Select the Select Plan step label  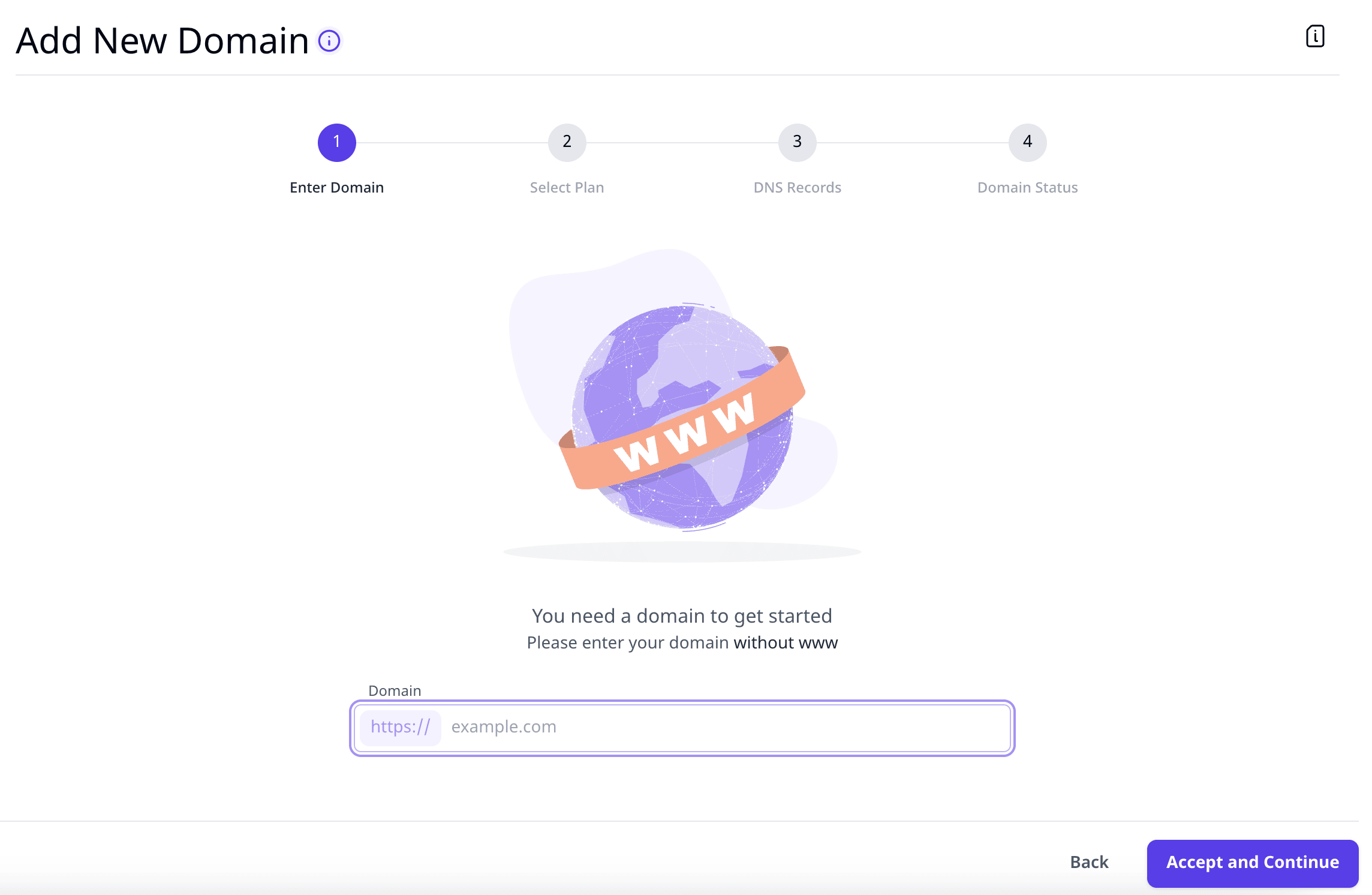coord(566,187)
